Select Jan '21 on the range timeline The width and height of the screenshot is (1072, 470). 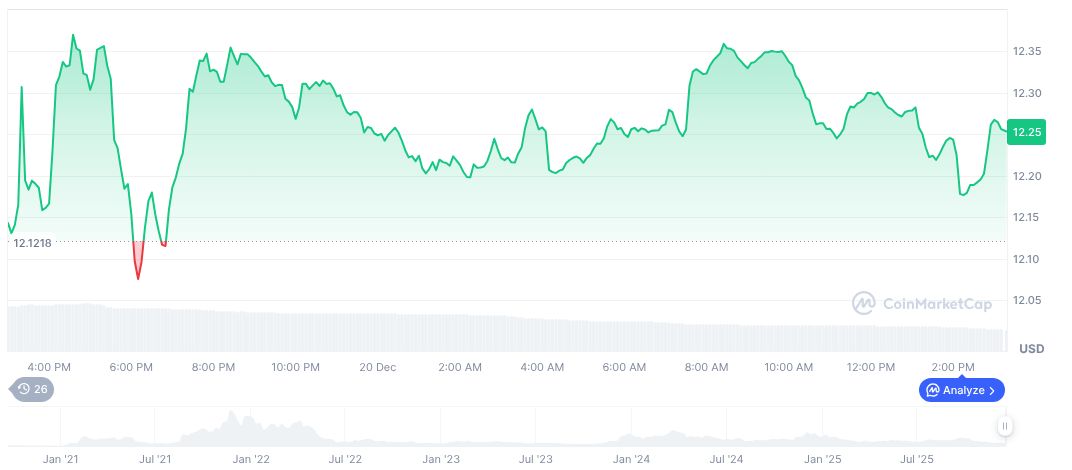[60, 459]
